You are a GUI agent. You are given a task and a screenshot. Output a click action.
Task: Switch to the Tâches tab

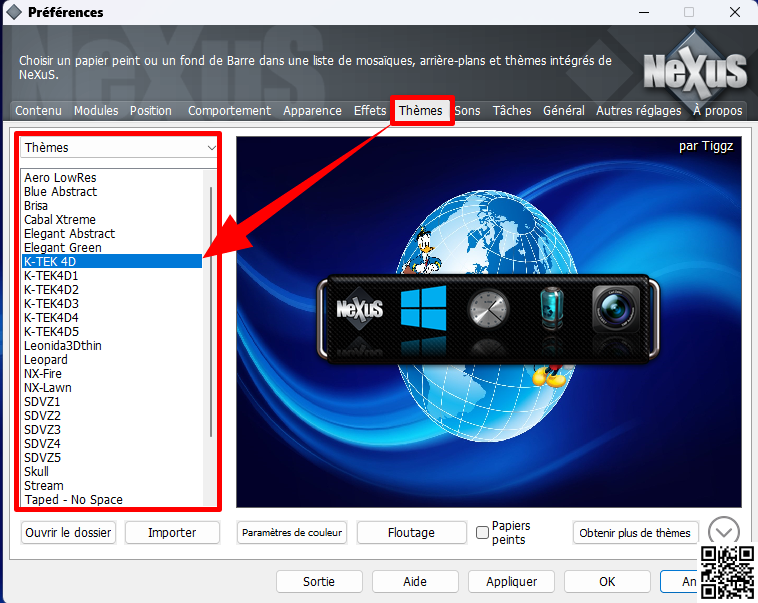512,111
